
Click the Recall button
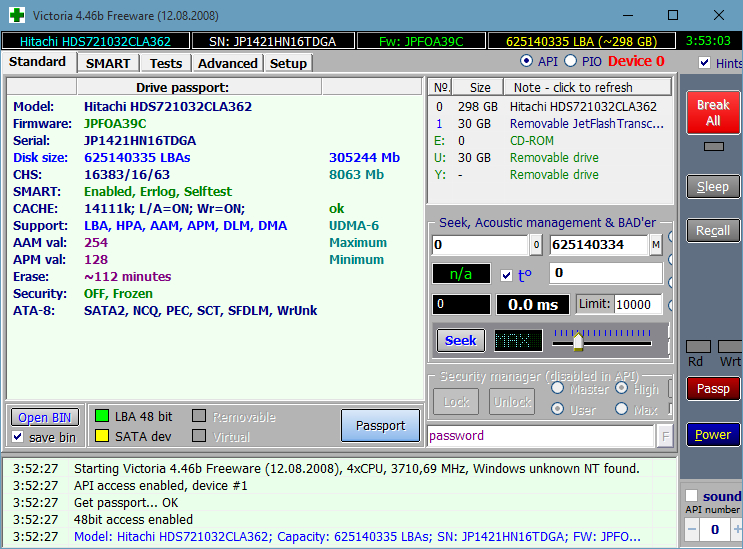[x=713, y=231]
